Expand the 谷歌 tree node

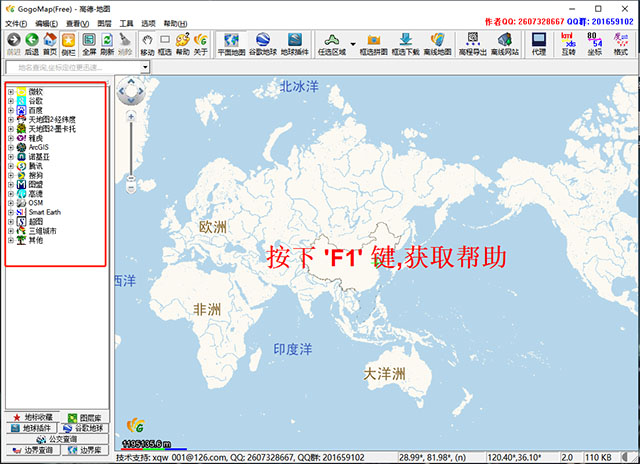(x=11, y=101)
